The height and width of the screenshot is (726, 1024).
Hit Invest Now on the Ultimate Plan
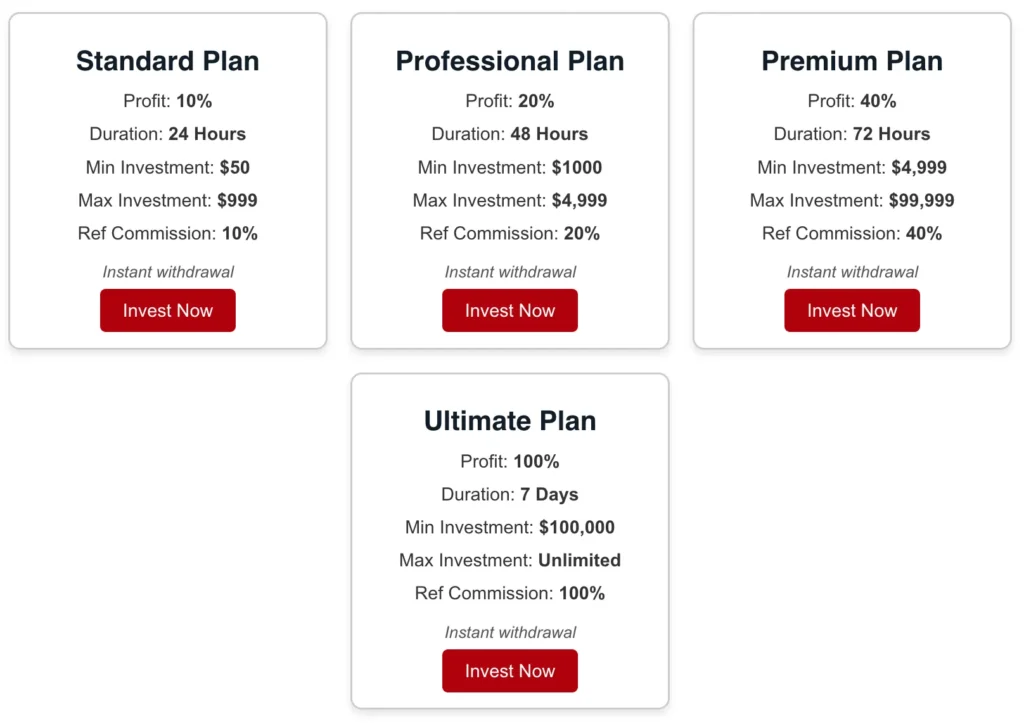510,671
